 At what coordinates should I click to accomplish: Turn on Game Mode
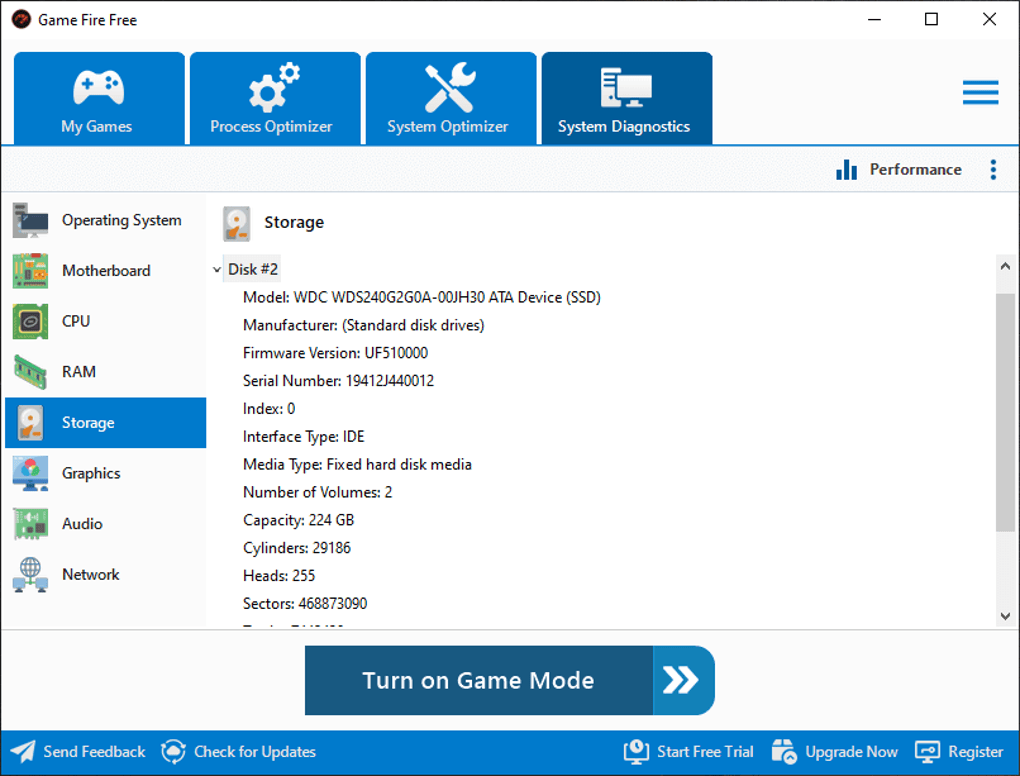point(509,681)
